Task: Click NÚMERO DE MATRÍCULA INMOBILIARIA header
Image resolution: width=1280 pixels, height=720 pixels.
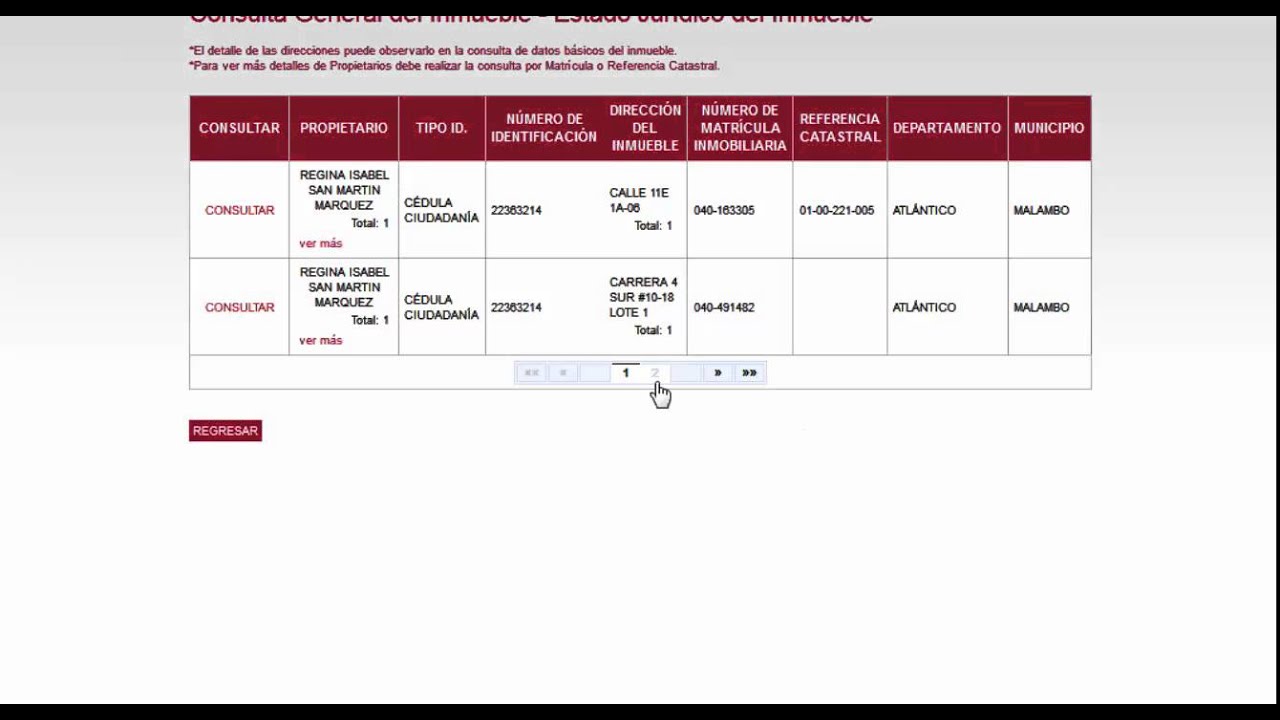Action: click(x=740, y=128)
